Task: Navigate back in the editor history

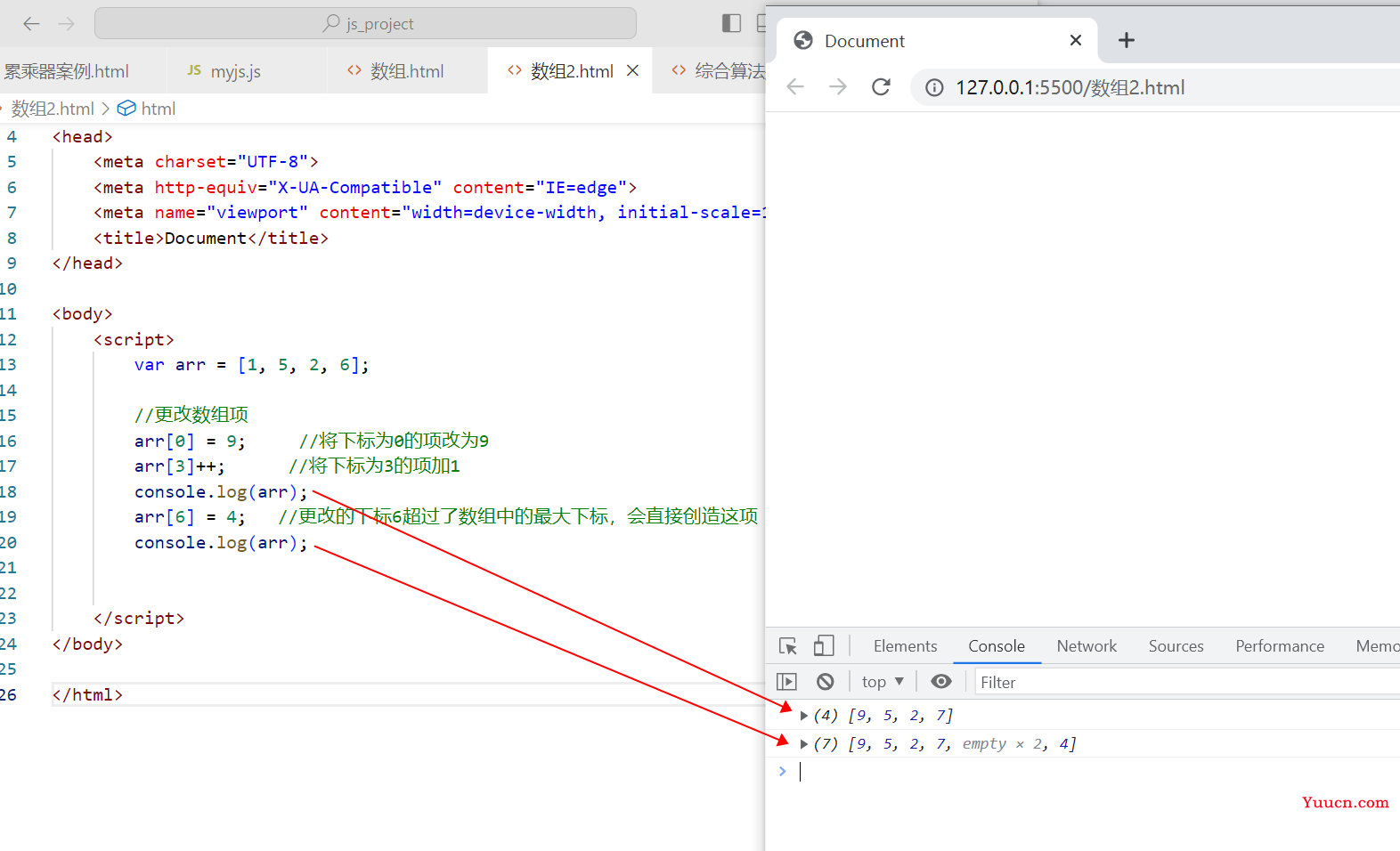Action: [32, 24]
